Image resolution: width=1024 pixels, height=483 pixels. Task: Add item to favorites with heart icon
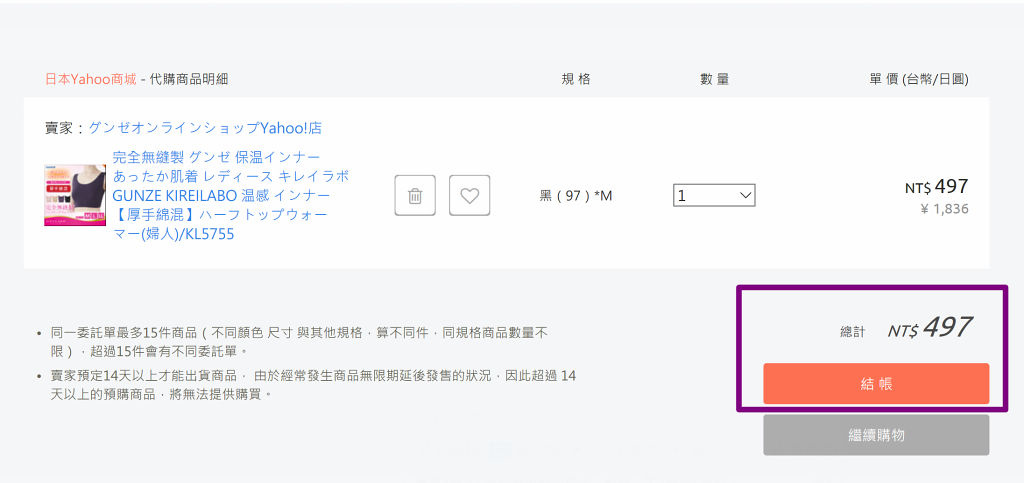(470, 195)
